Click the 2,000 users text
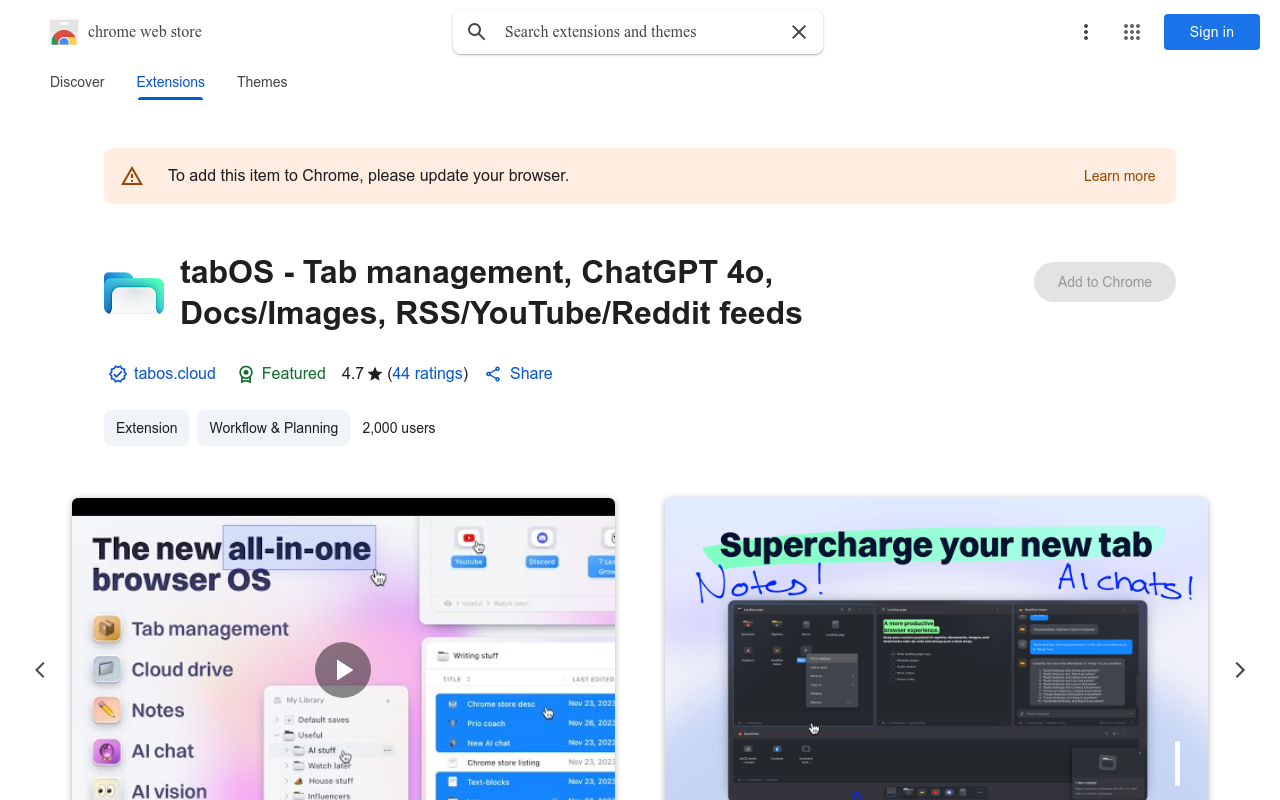This screenshot has width=1280, height=800. pos(399,428)
